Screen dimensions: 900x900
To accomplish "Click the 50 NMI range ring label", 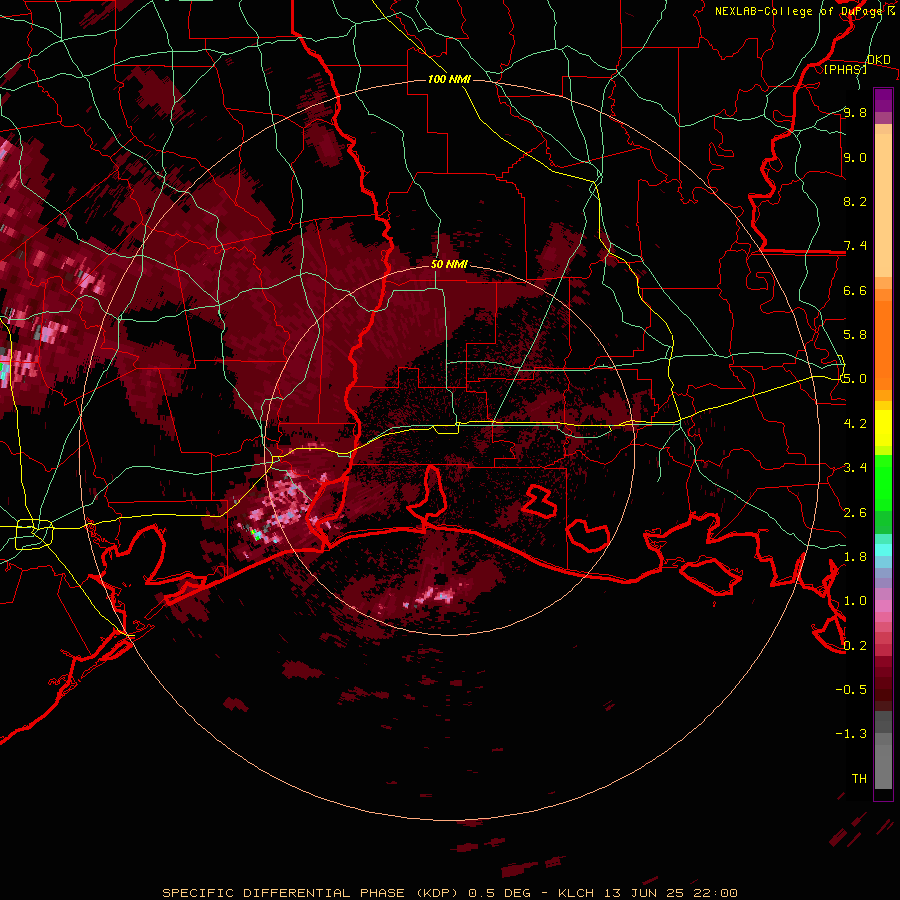I will point(449,264).
